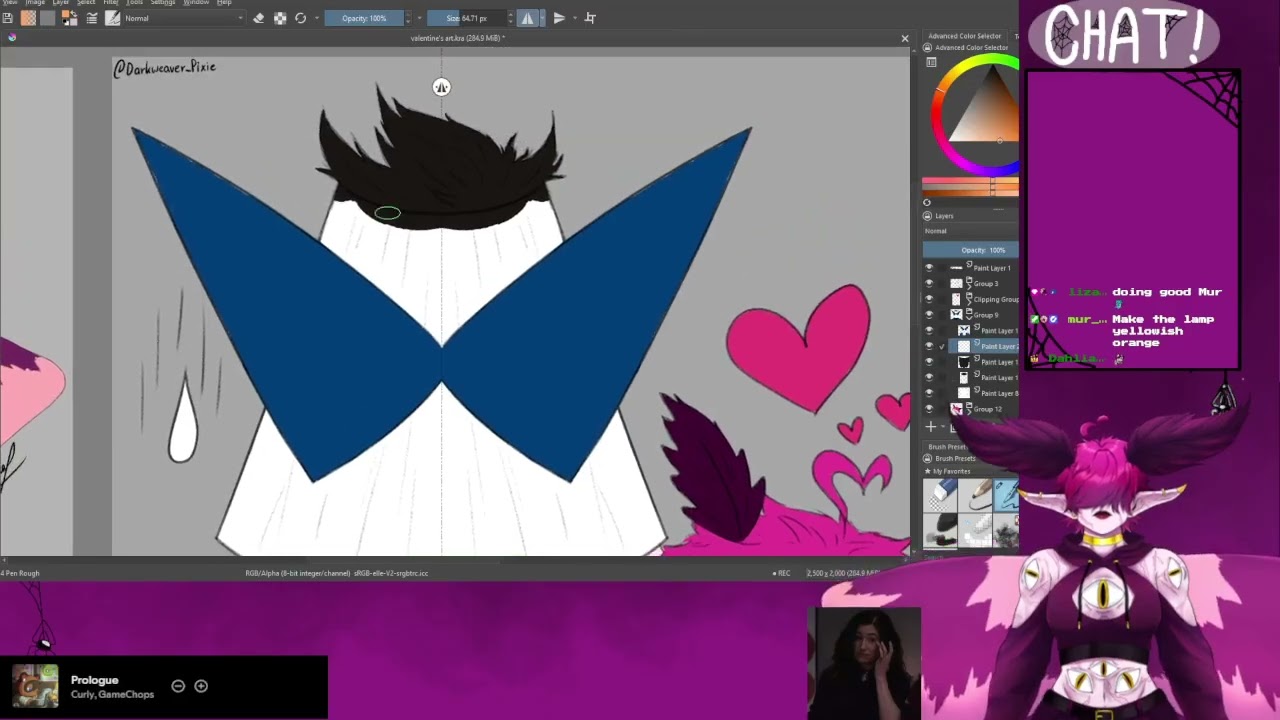The height and width of the screenshot is (720, 1280).
Task: Toggle preserve alpha checkerboard icon
Action: pos(280,18)
